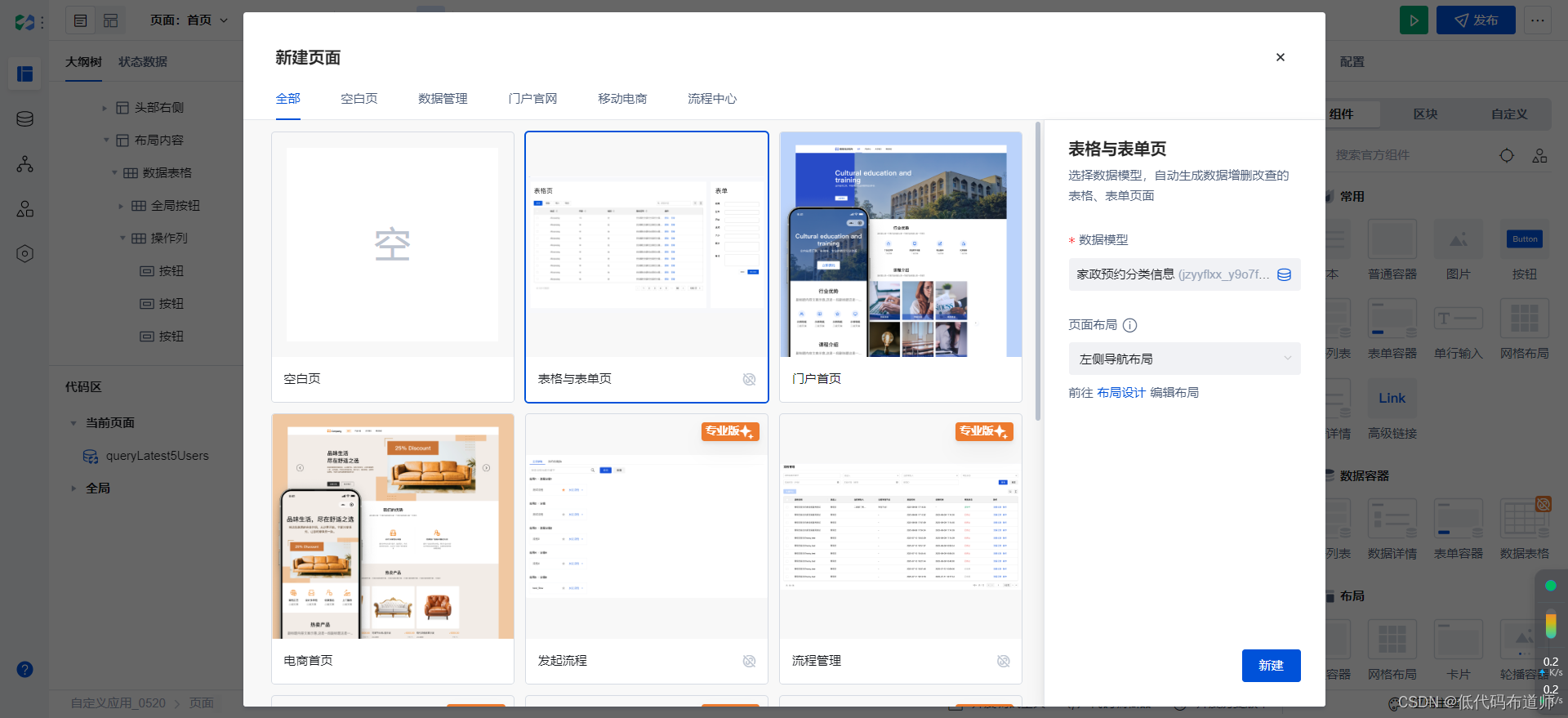
Task: Open the workflow sidebar icon
Action: [25, 164]
